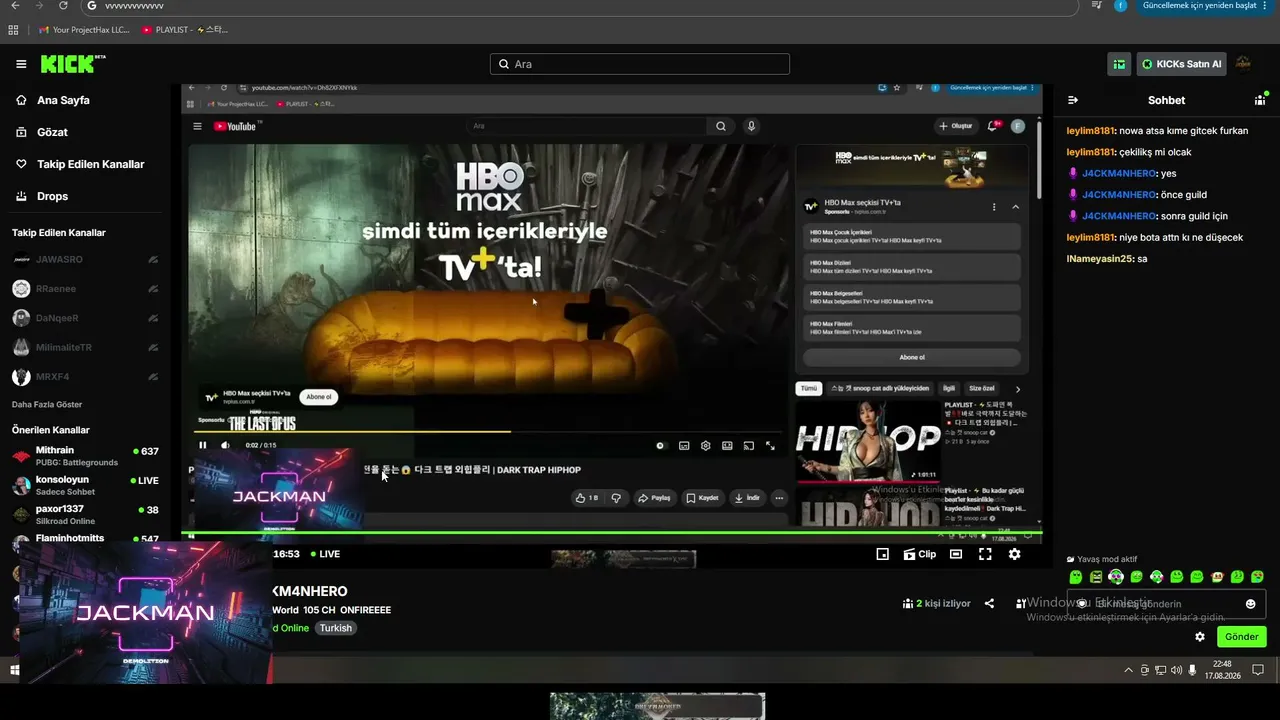Open the green gift inbox icon

point(1119,64)
